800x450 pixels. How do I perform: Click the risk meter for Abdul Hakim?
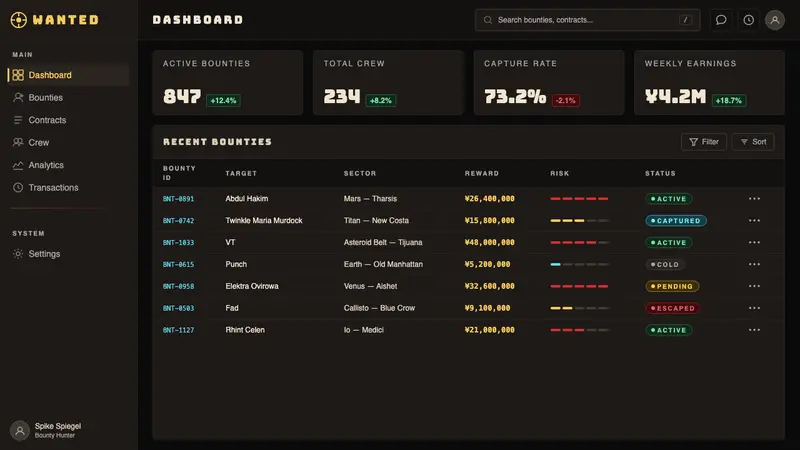tap(579, 198)
